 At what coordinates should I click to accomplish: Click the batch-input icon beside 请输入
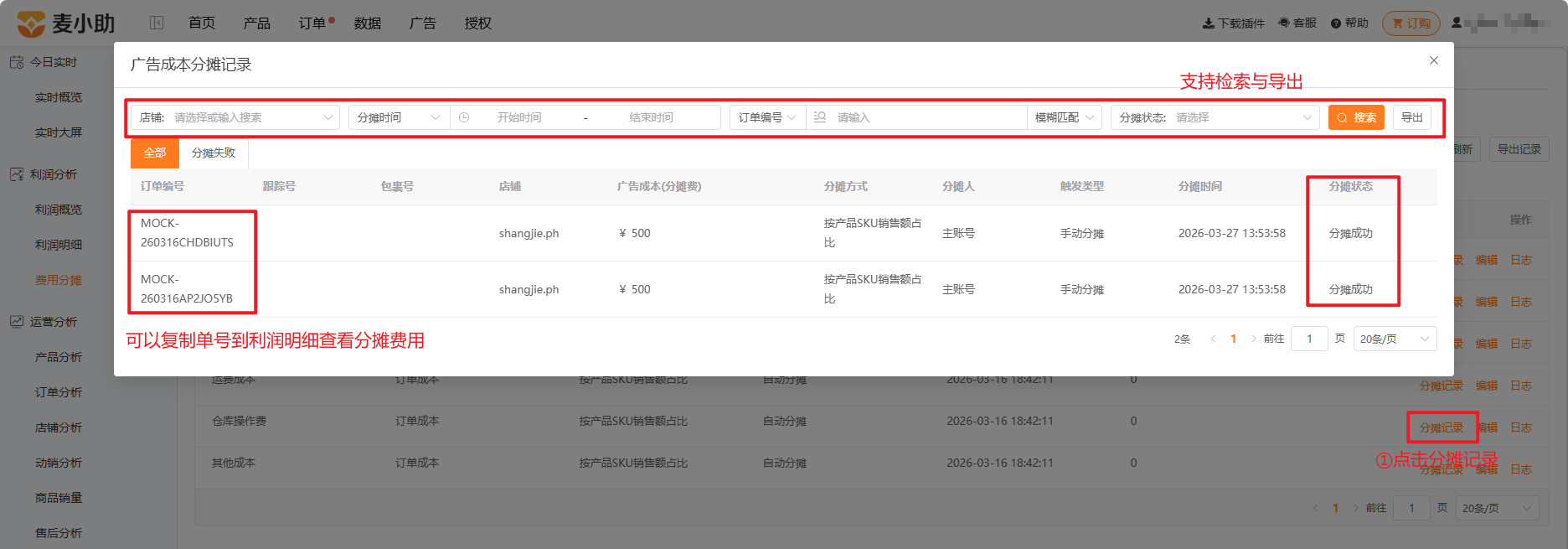[x=820, y=117]
